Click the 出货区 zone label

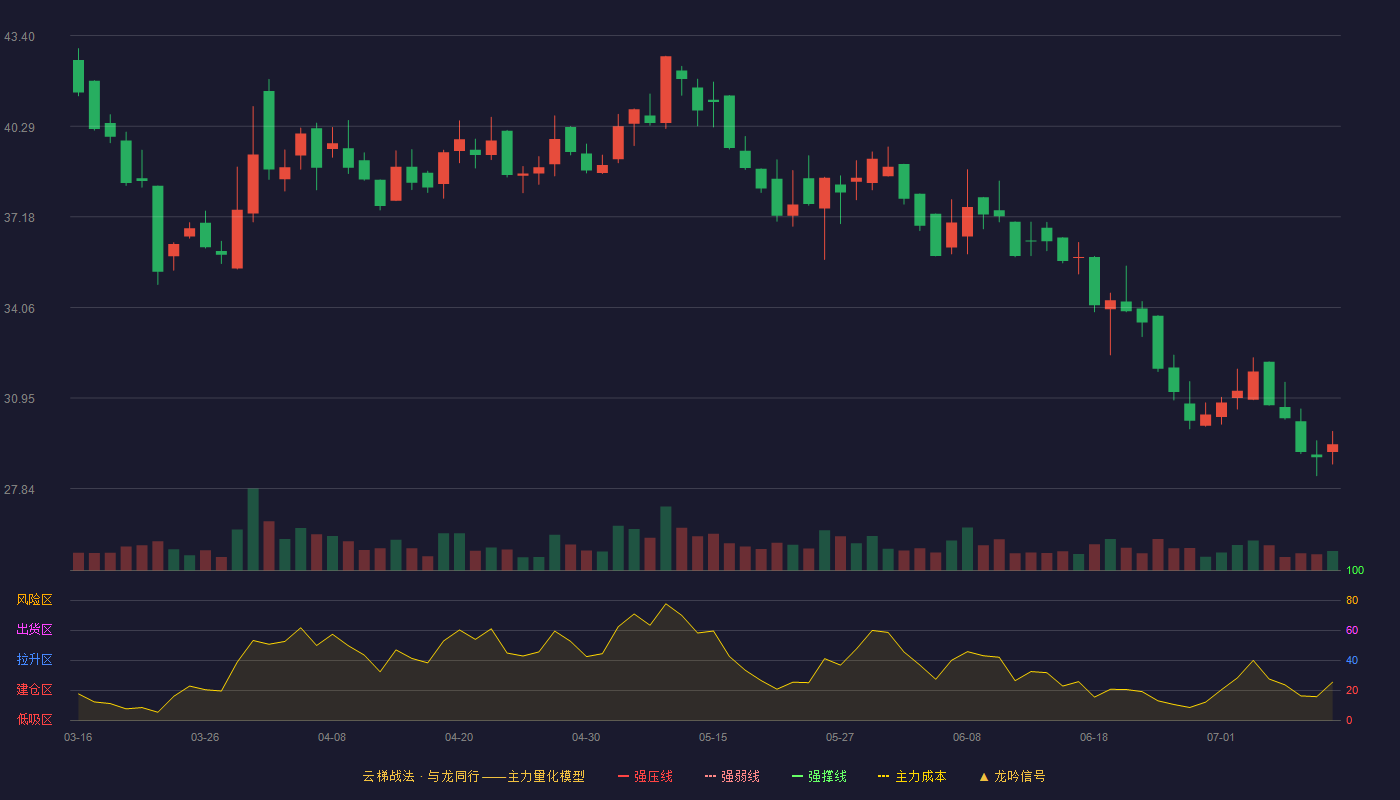click(x=34, y=630)
